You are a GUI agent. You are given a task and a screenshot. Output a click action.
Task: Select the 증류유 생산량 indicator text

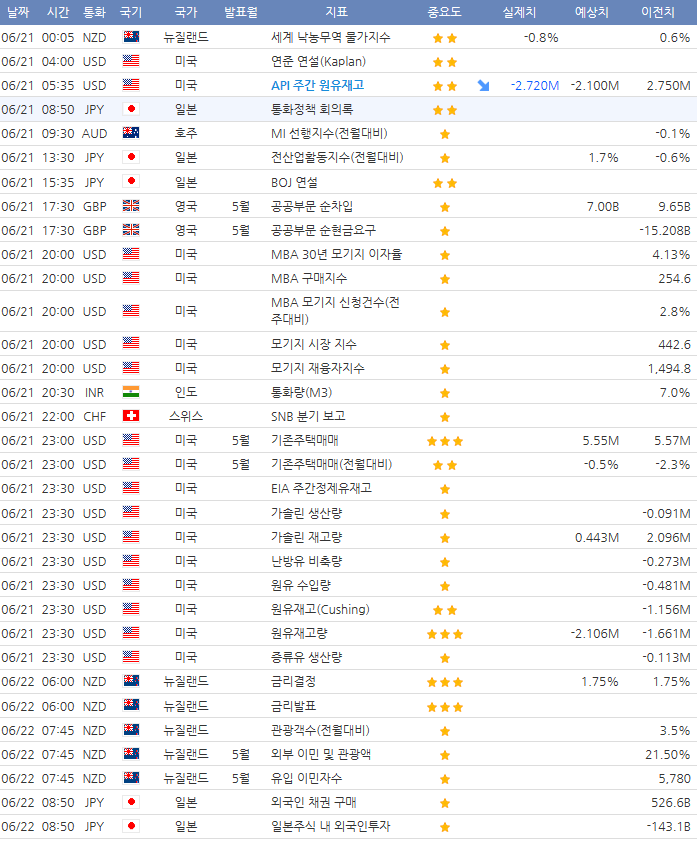307,657
